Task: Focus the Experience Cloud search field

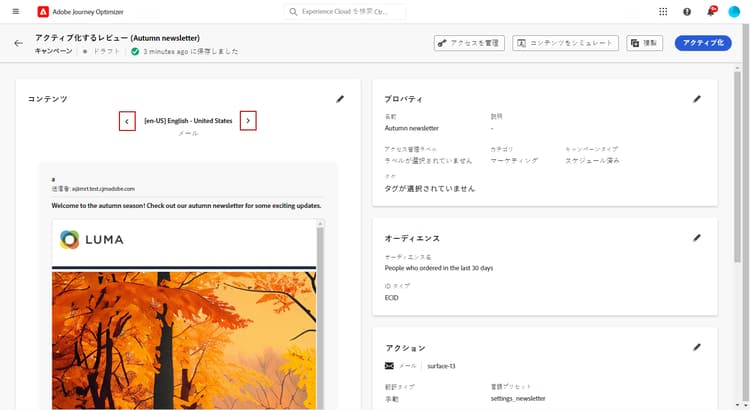Action: point(345,11)
